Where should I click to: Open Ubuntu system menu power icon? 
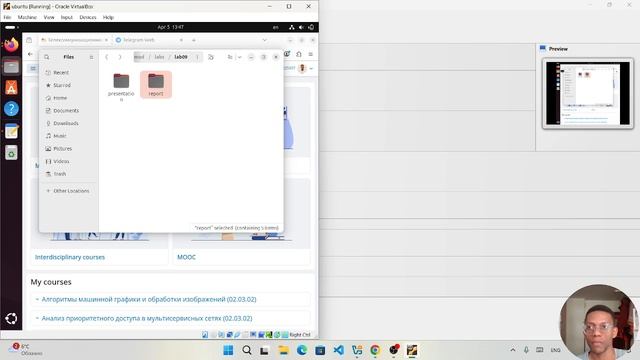(x=311, y=27)
